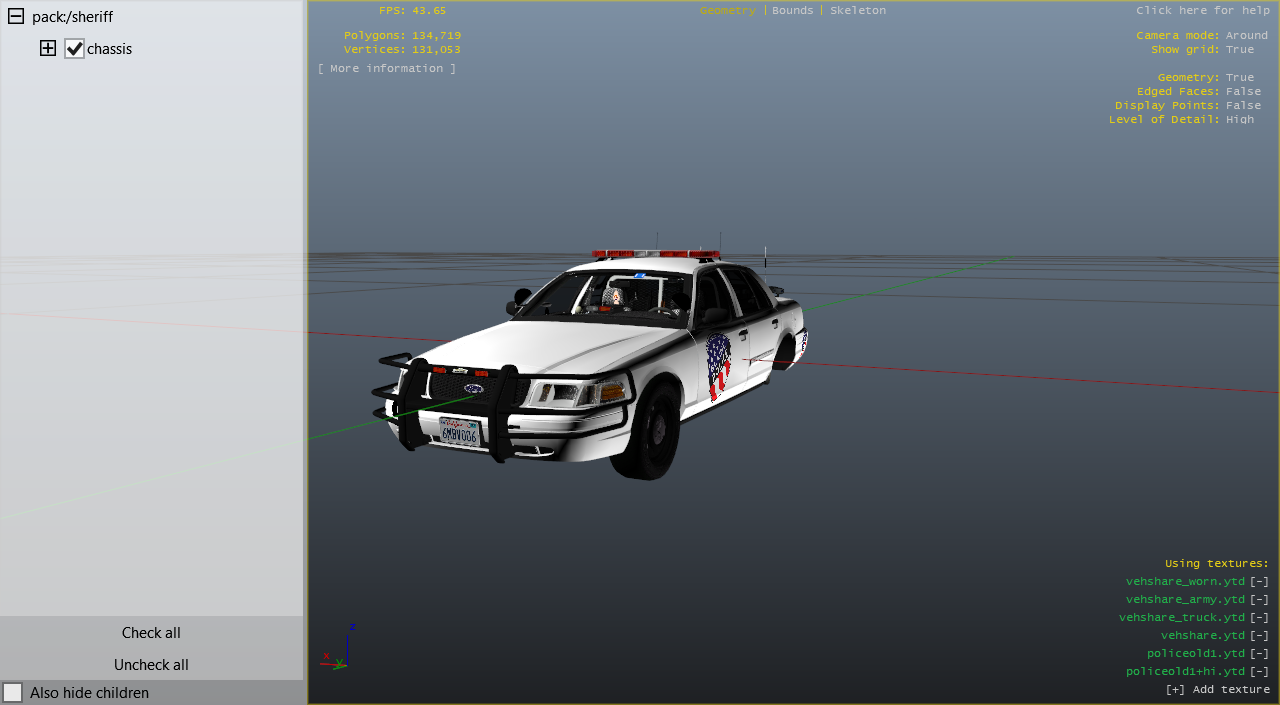Image resolution: width=1280 pixels, height=705 pixels.
Task: Remove vehshare_army.ytd with its [-] button
Action: 1259,600
